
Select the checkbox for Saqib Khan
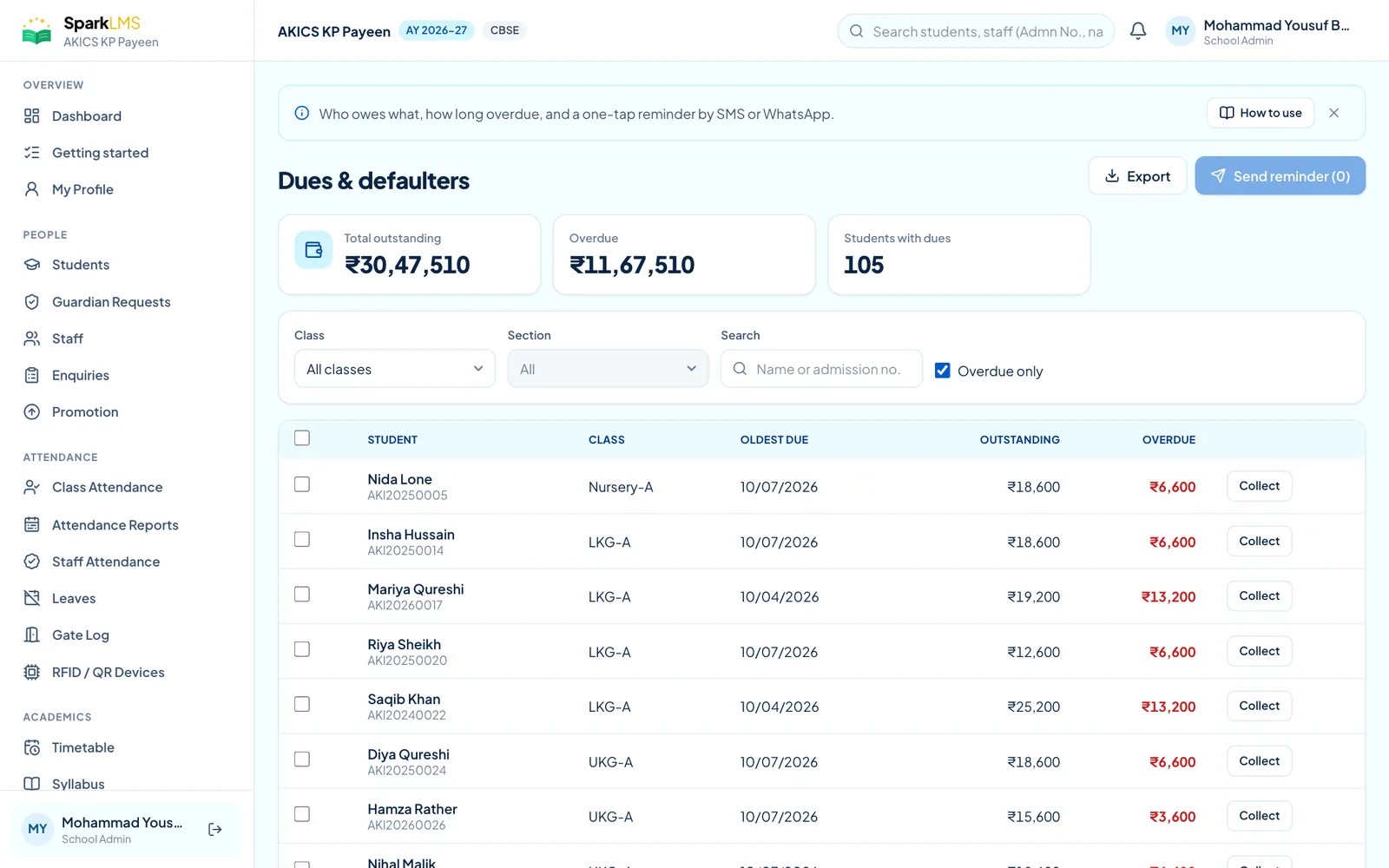click(302, 705)
